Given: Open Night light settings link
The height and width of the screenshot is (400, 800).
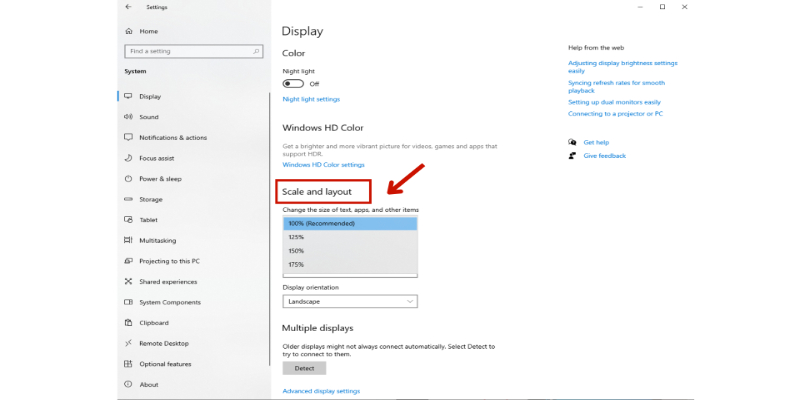Looking at the screenshot, I should tap(311, 99).
